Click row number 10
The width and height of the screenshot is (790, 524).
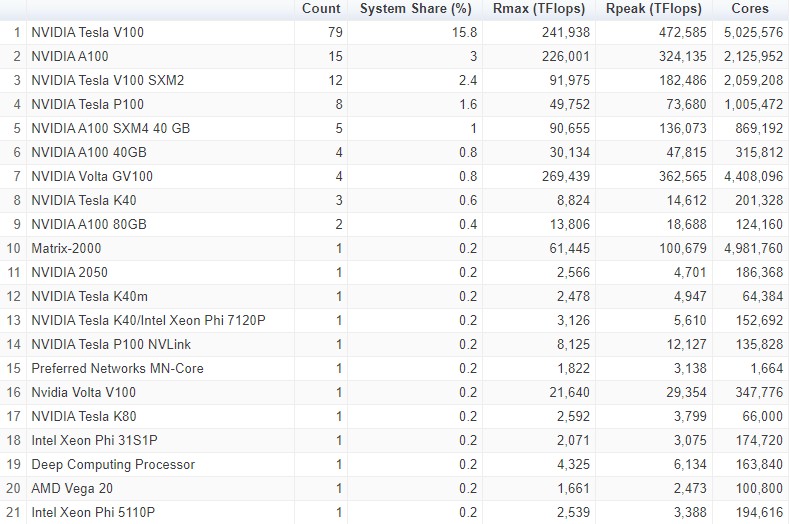click(14, 248)
